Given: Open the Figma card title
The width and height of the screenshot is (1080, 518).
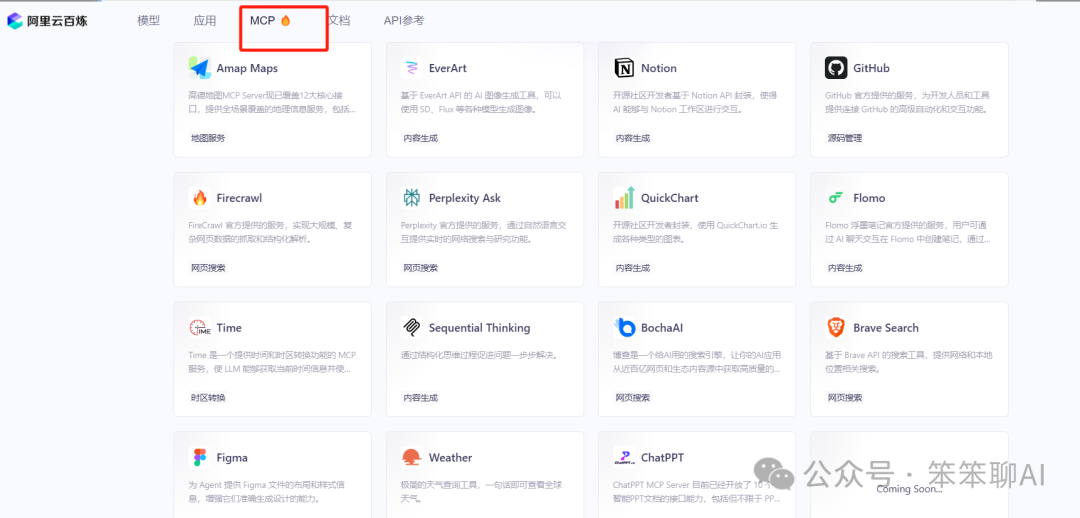Looking at the screenshot, I should tap(232, 458).
